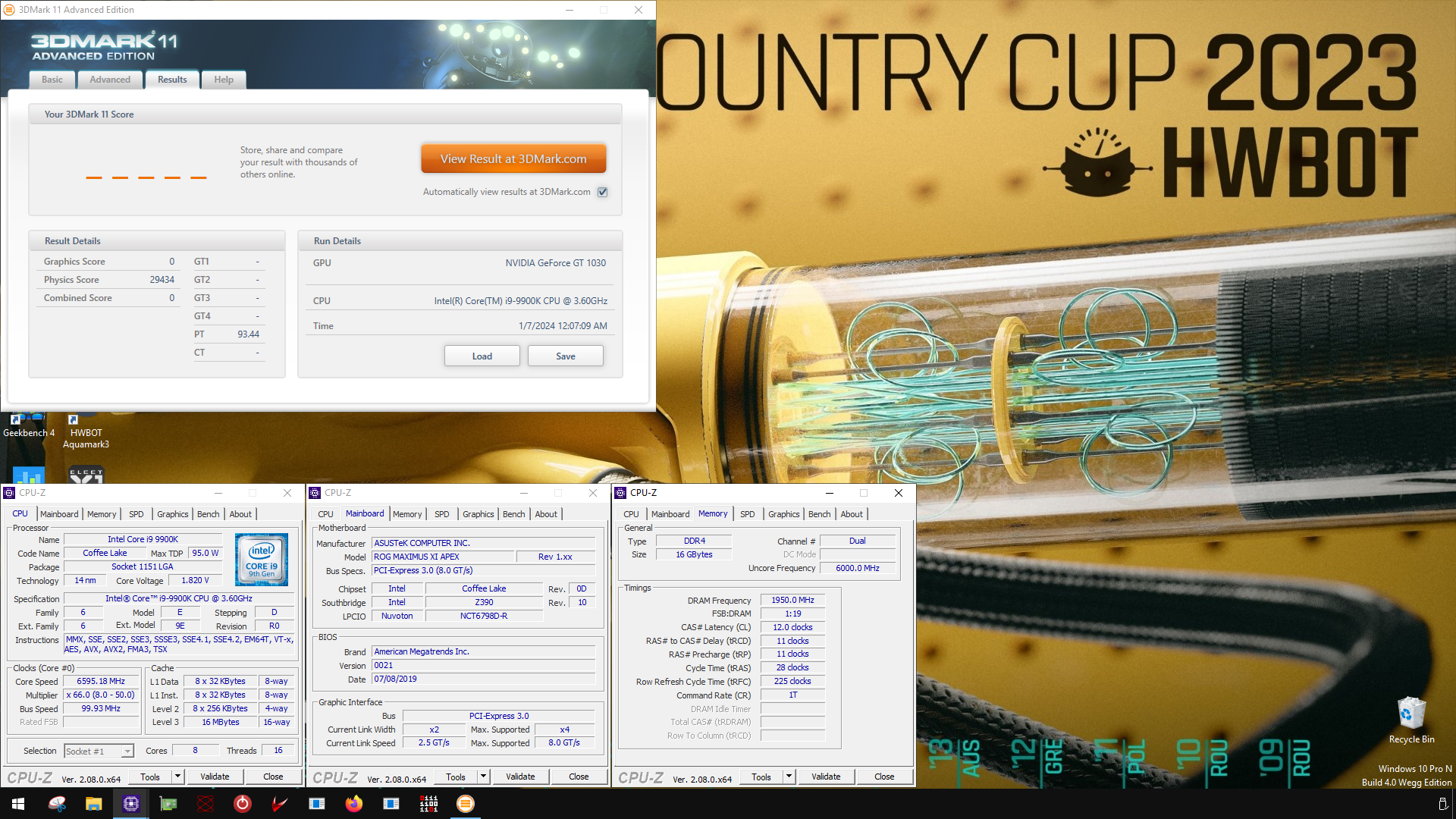The height and width of the screenshot is (819, 1456).
Task: Open the Help tab in 3DMark 11
Action: (x=224, y=80)
